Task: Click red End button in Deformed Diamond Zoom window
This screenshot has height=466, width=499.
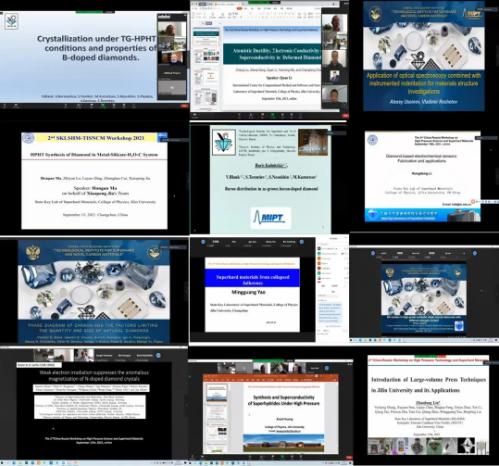Action: point(345,116)
